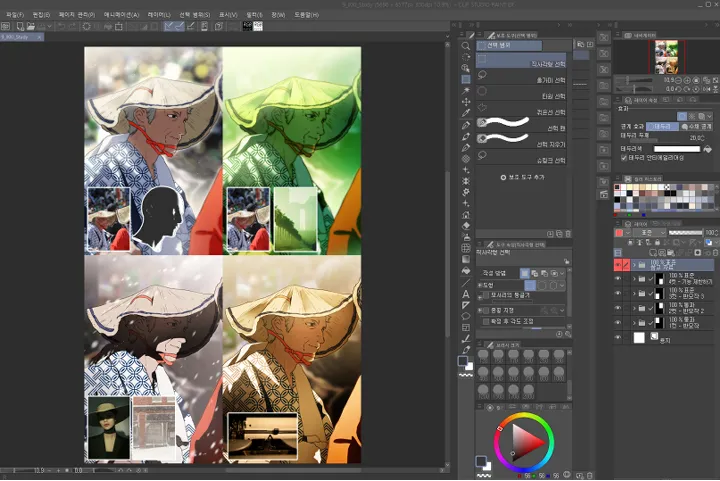Create new layer folder icon
This screenshot has width=720, height=481.
(x=671, y=253)
